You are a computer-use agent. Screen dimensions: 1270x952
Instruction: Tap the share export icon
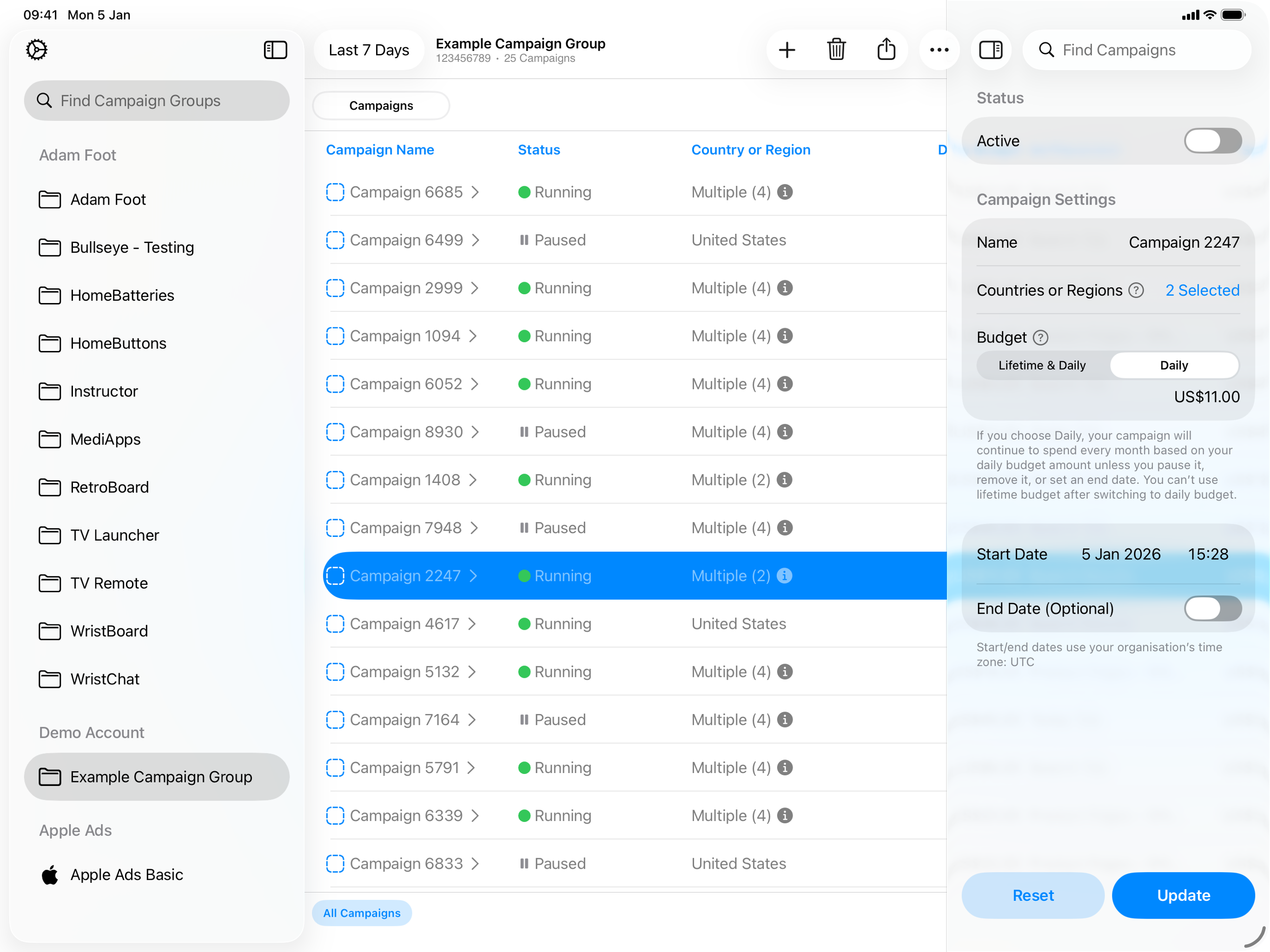pos(886,50)
